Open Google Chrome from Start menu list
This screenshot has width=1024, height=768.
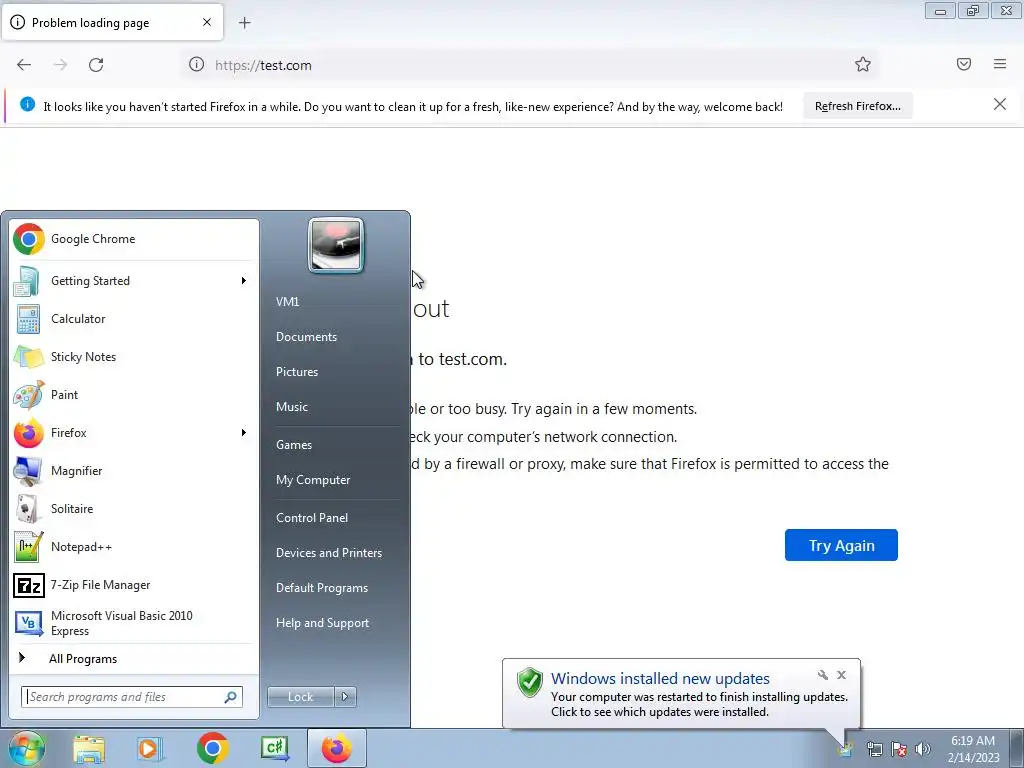pyautogui.click(x=135, y=239)
